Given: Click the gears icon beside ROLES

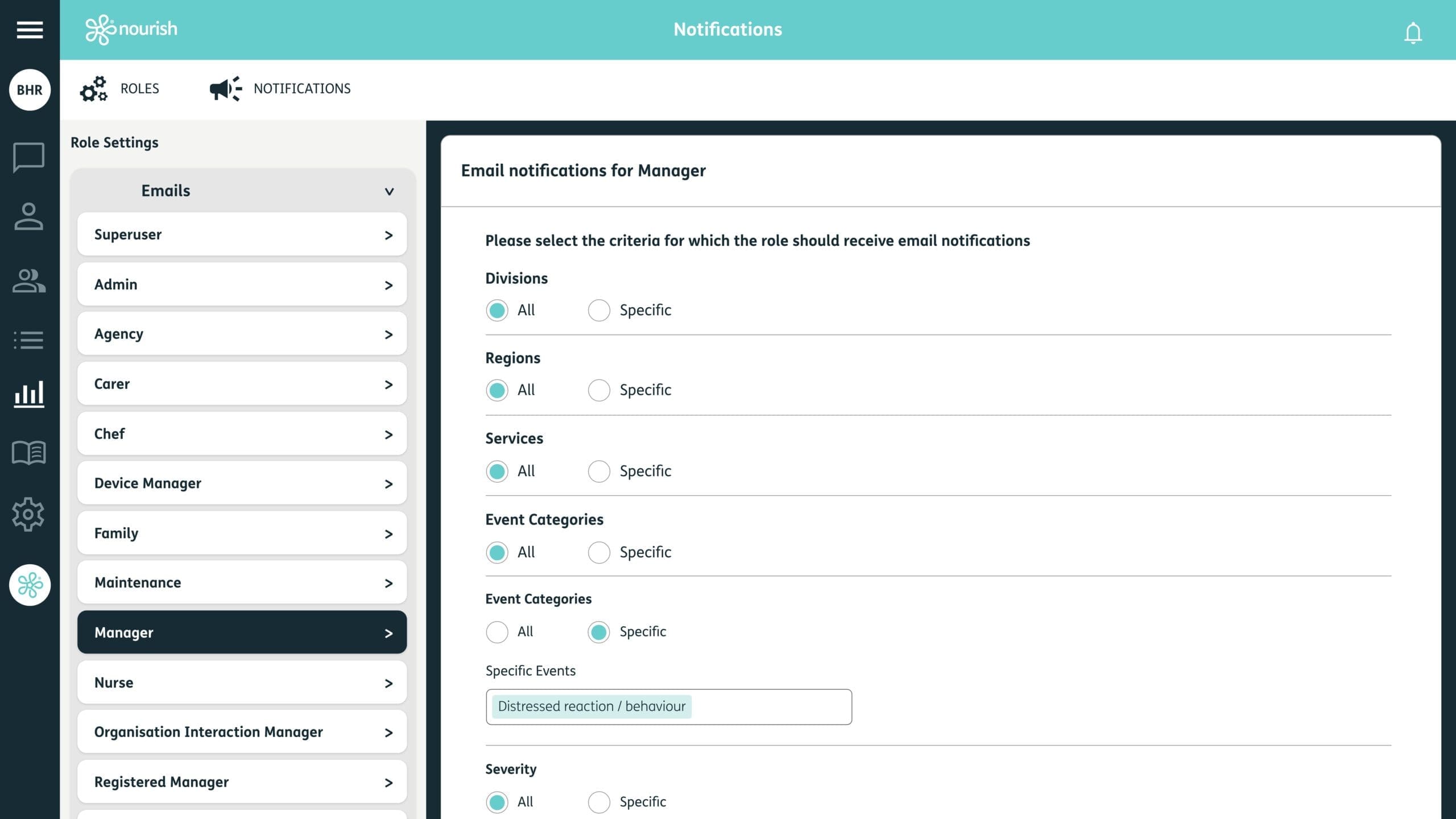Looking at the screenshot, I should click(94, 89).
